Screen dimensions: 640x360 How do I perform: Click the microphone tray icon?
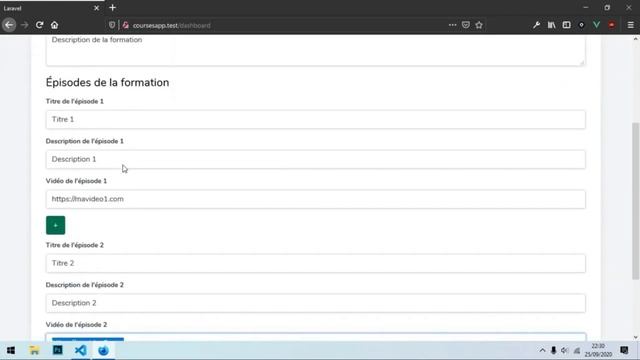pyautogui.click(x=553, y=351)
